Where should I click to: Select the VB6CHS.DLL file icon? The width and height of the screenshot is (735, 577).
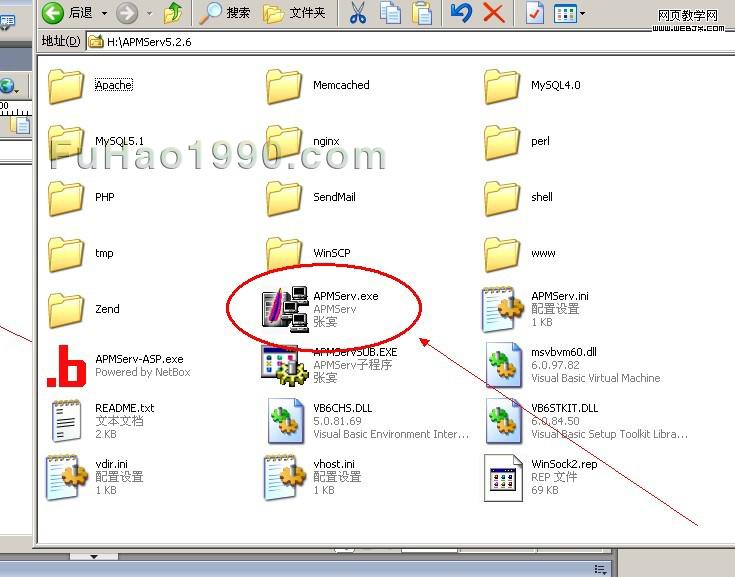tap(285, 421)
